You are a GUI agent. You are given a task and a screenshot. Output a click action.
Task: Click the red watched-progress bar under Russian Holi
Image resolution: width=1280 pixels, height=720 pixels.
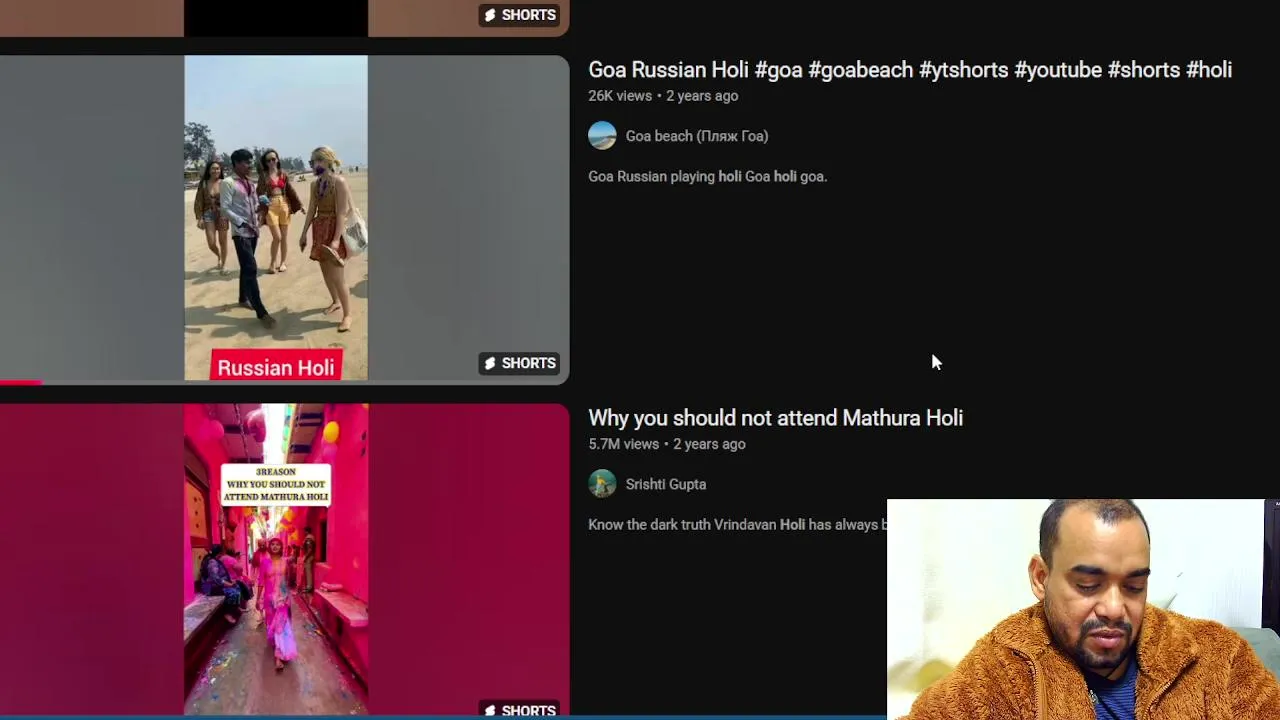click(x=21, y=382)
